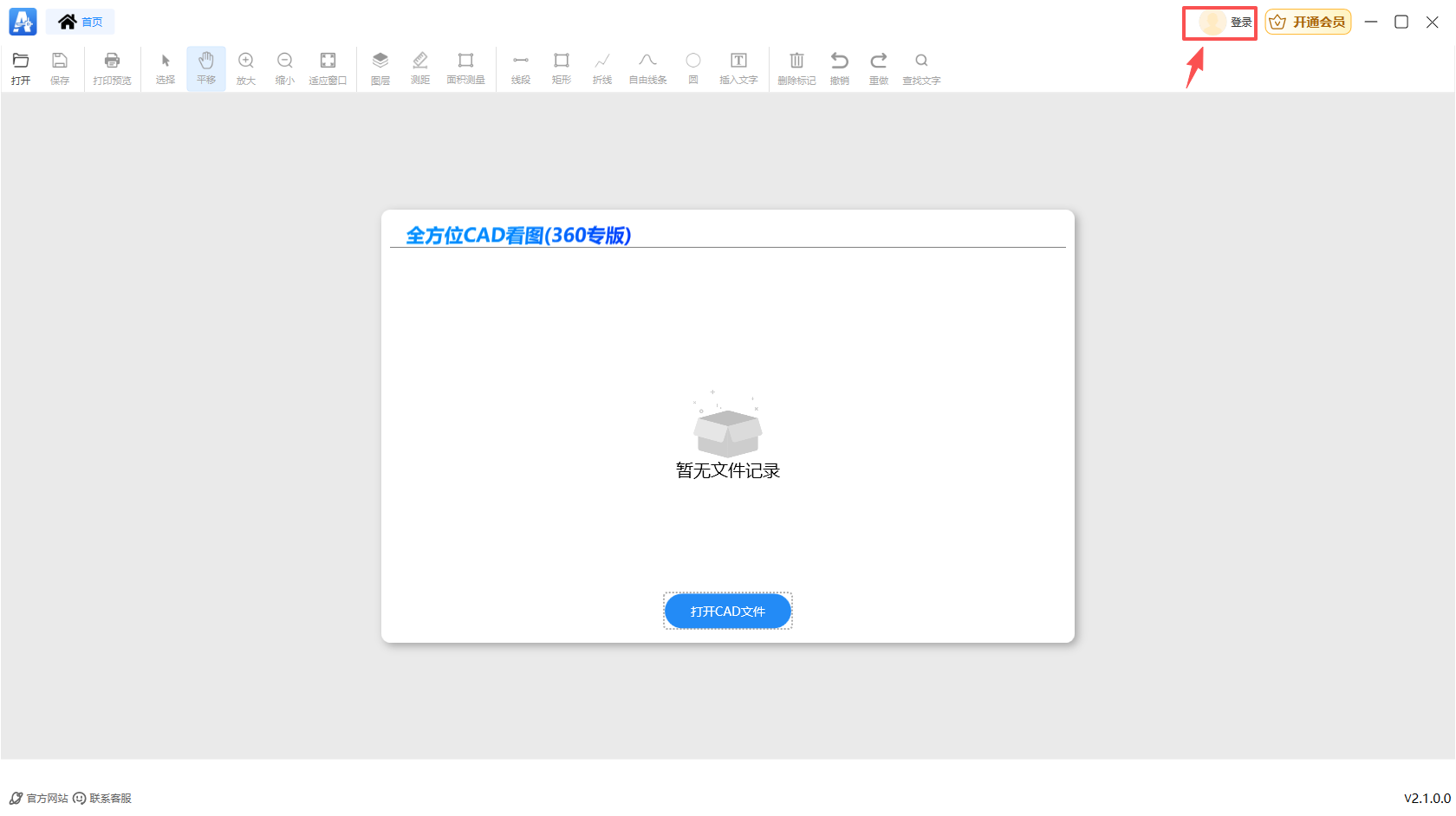This screenshot has width=1456, height=816.
Task: Select the 缩小 zoom-out tool
Action: coord(285,68)
